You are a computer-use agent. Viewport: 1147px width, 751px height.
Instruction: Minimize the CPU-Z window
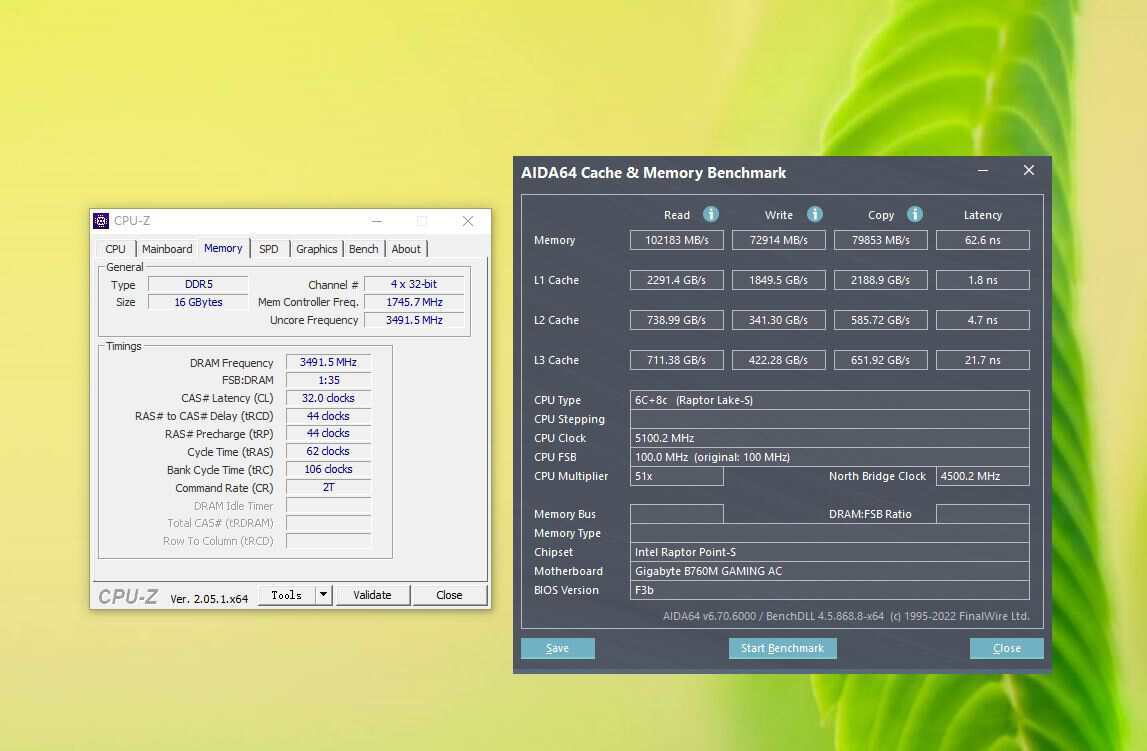(x=376, y=221)
